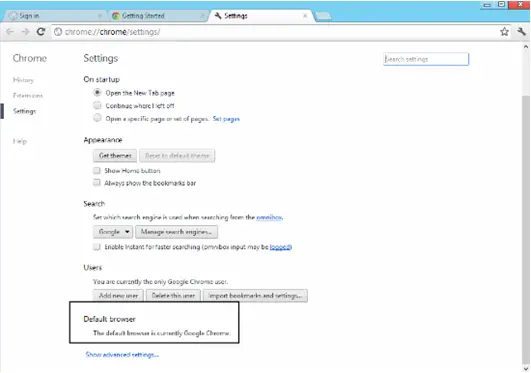The image size is (531, 373).
Task: Click Delete this user button
Action: (173, 296)
